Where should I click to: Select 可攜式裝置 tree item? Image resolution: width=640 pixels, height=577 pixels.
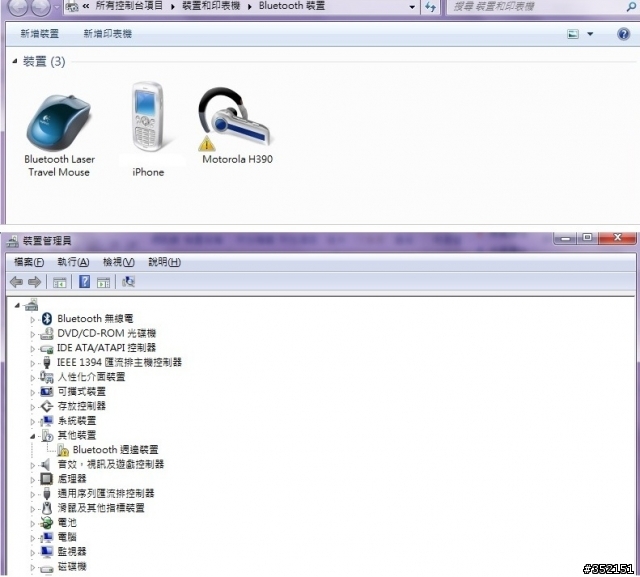click(x=82, y=391)
